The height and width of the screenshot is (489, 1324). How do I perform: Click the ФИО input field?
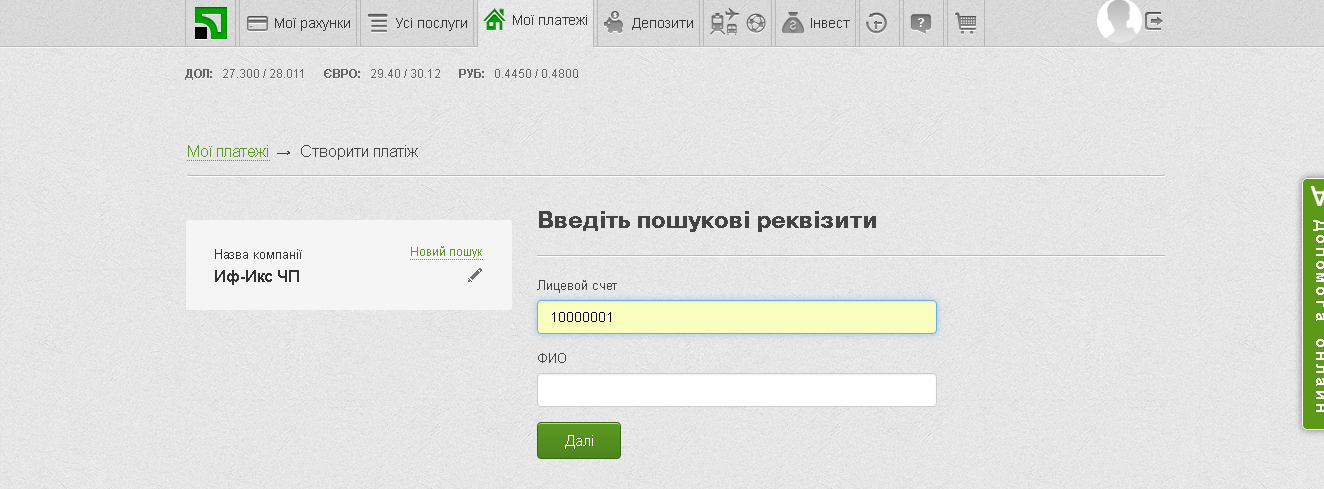[x=736, y=390]
